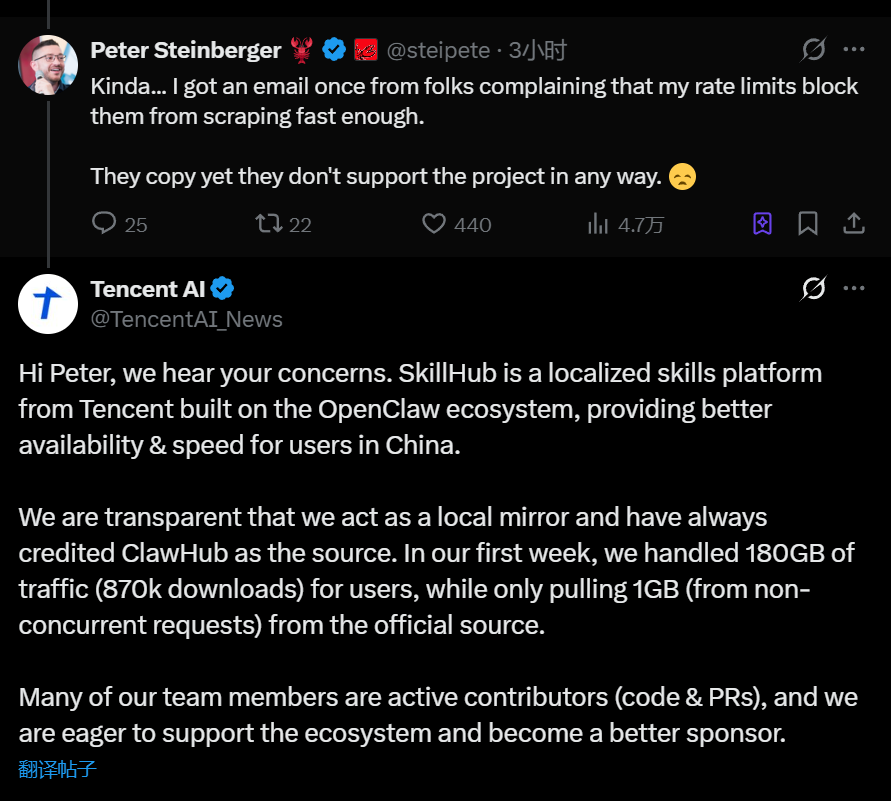Open more options on Tencent AI post
Viewport: 891px width, 801px height.
pyautogui.click(x=854, y=289)
